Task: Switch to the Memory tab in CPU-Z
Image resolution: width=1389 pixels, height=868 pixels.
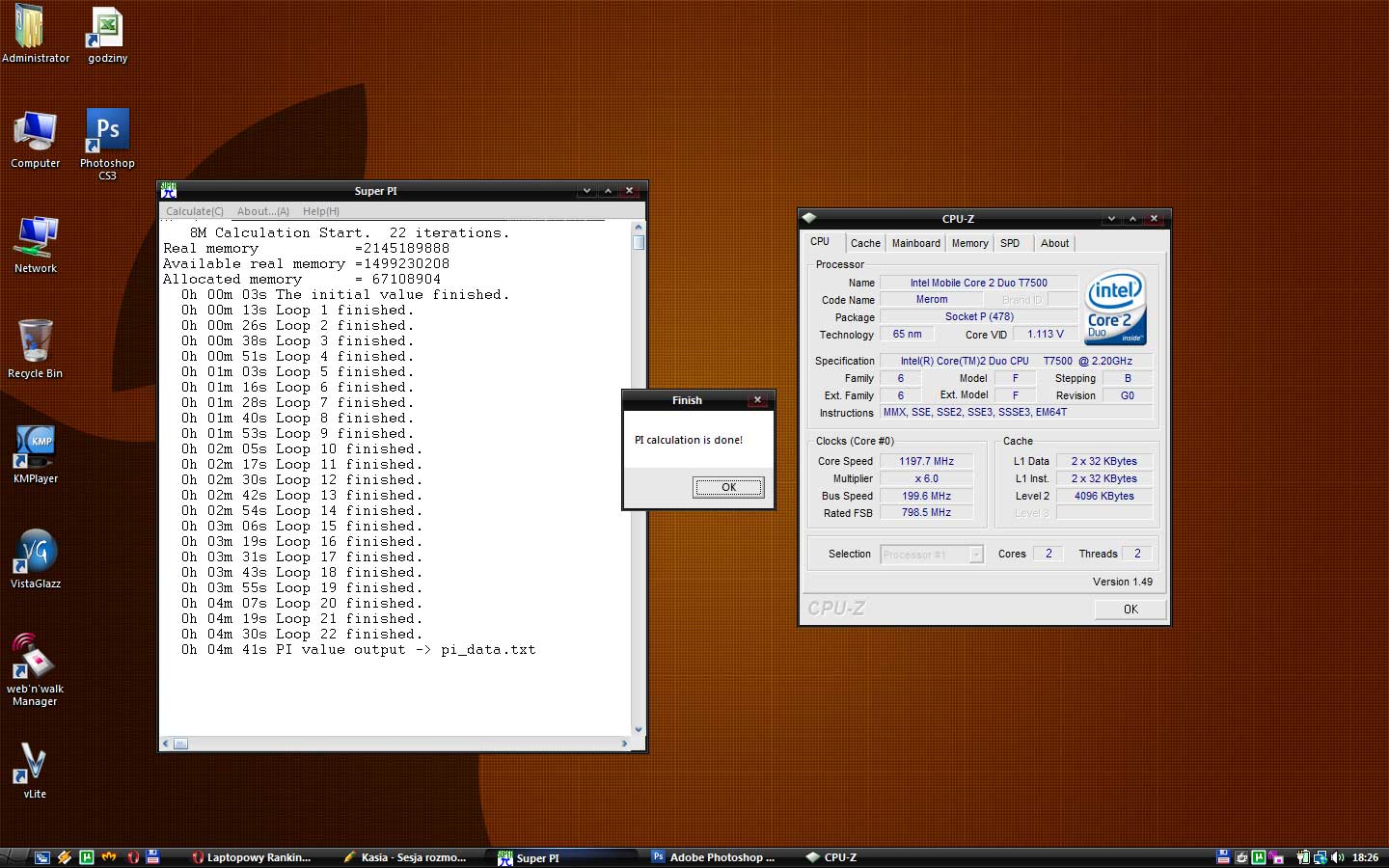Action: (x=969, y=243)
